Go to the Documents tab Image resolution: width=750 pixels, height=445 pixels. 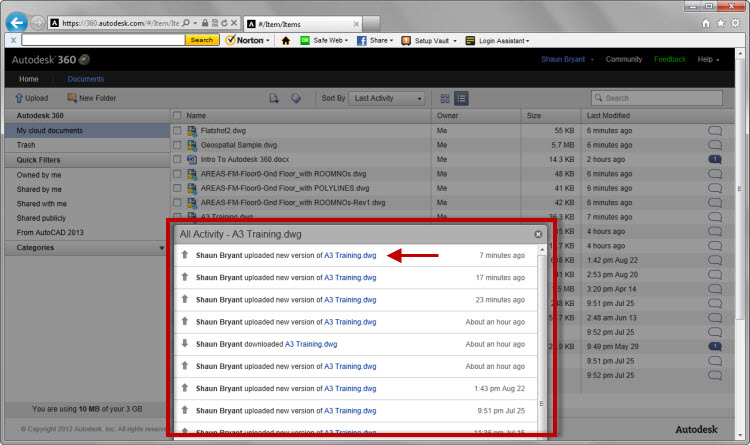coord(86,79)
